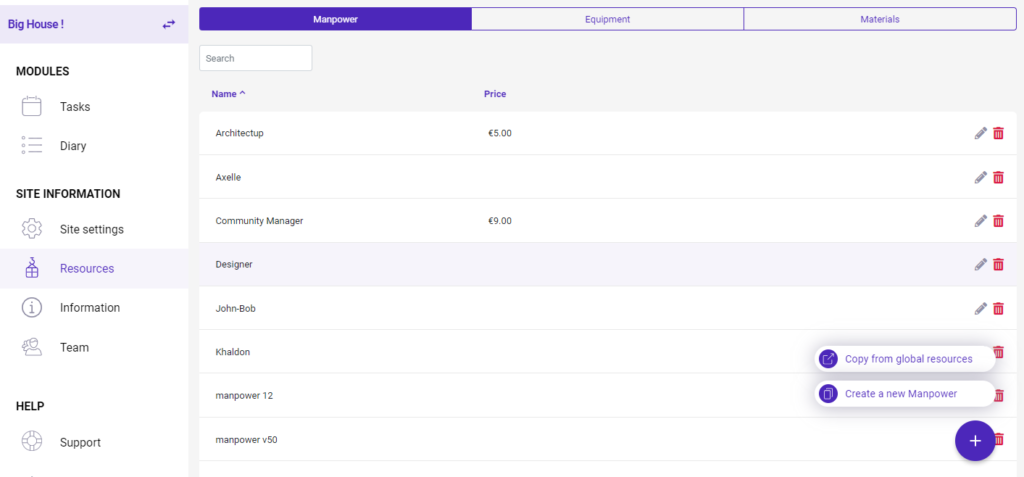Delete the Architectup row
The image size is (1024, 477).
coord(999,133)
